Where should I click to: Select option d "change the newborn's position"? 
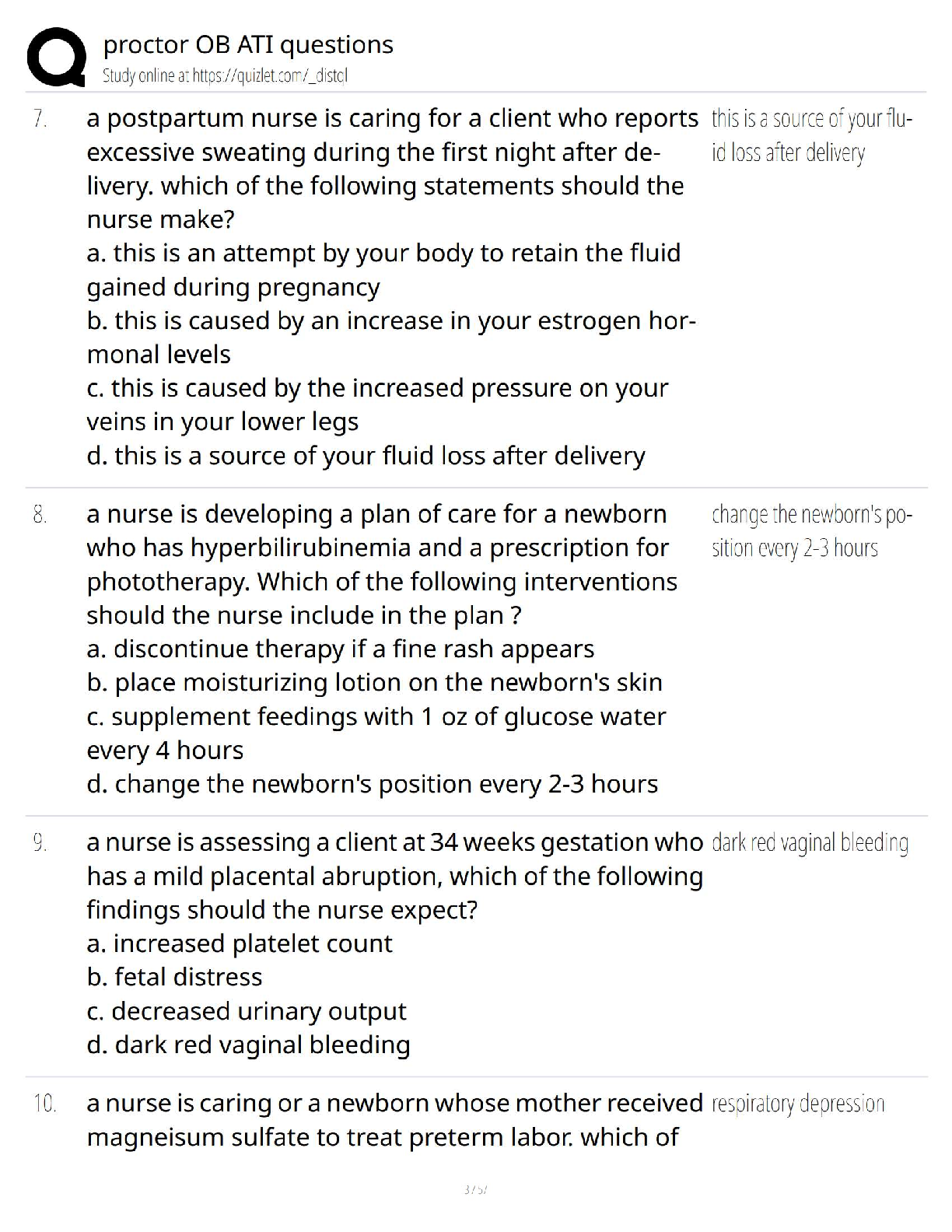(x=372, y=784)
